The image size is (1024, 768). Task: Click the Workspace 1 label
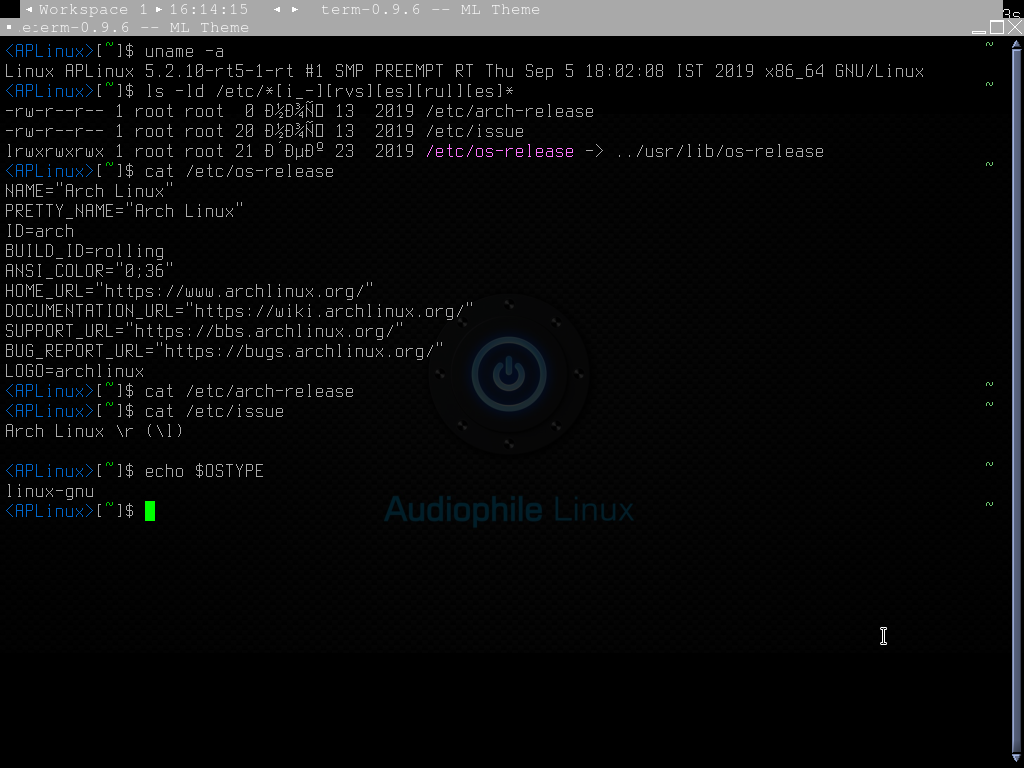point(93,9)
